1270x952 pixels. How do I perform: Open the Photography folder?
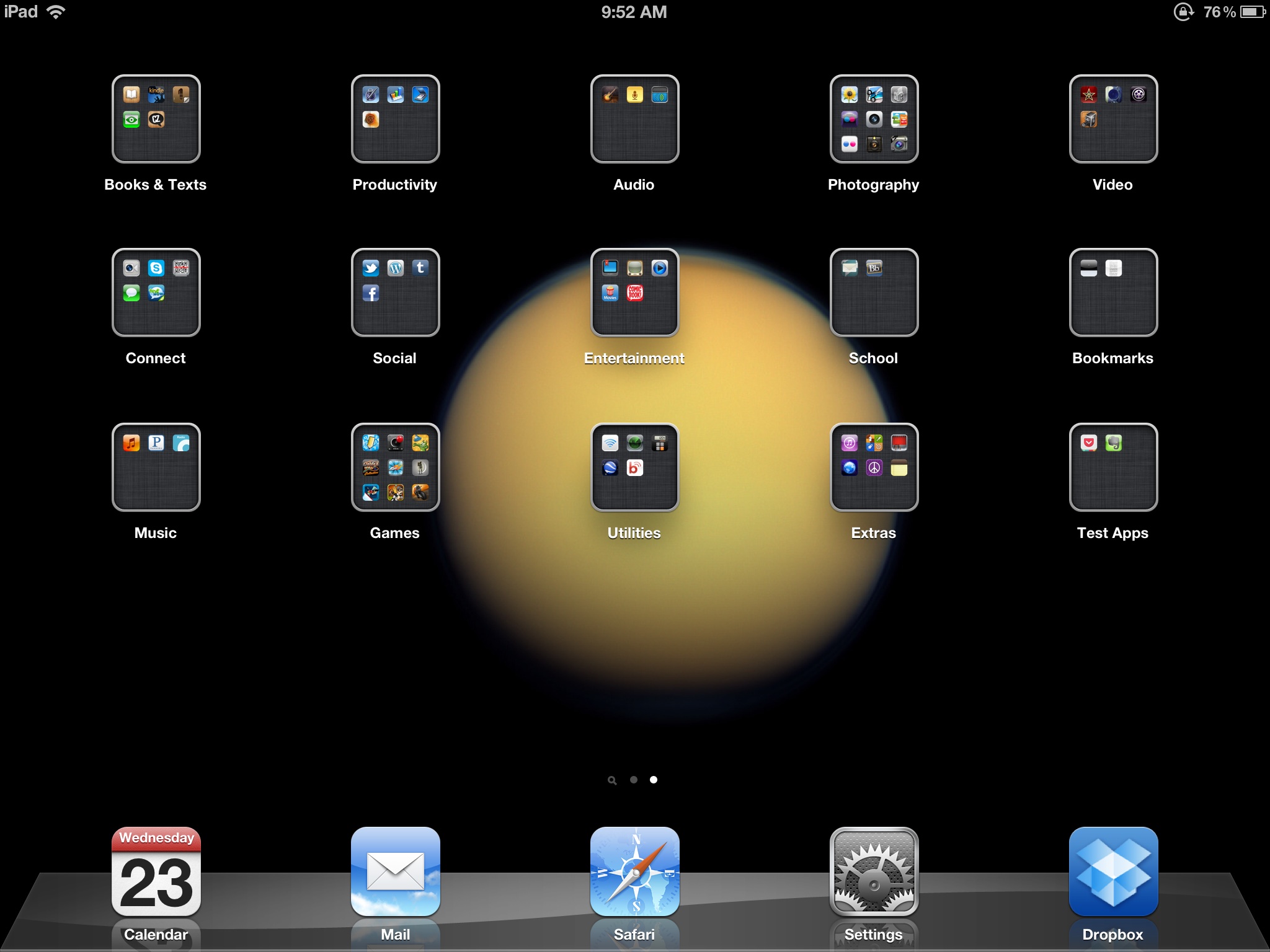tap(874, 119)
